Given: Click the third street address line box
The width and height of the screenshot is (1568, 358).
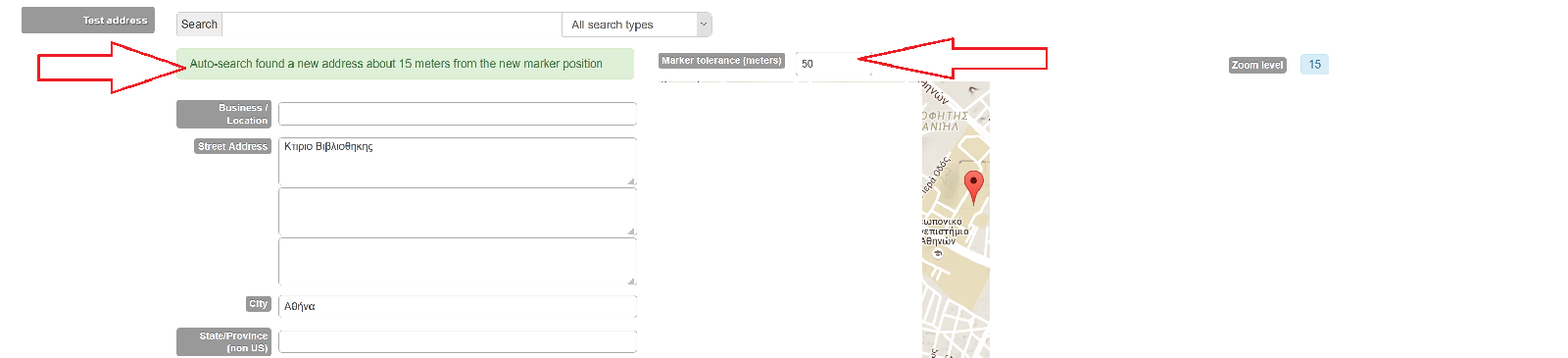Looking at the screenshot, I should [458, 262].
